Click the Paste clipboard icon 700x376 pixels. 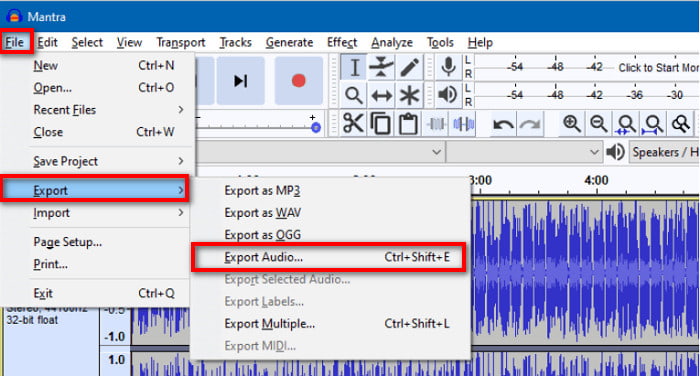(408, 123)
